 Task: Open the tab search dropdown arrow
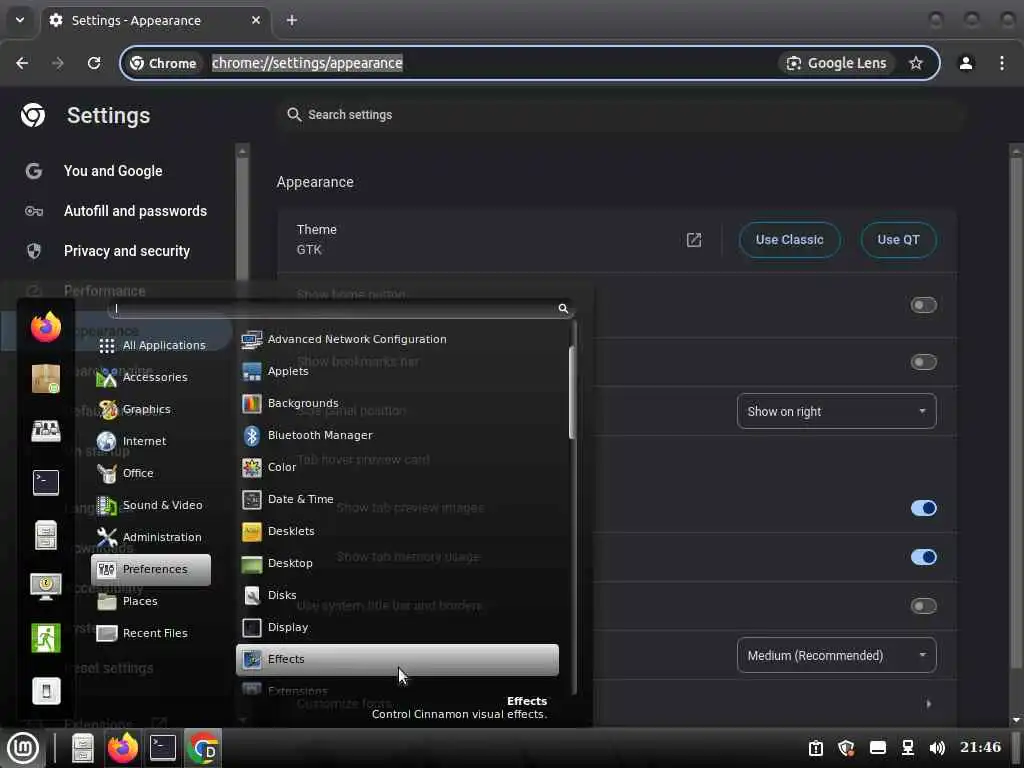(x=20, y=20)
